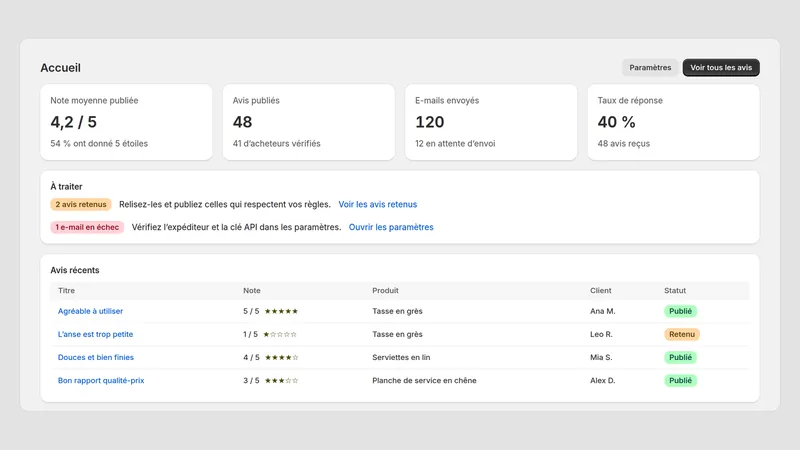Click the Avis récents heading

[x=75, y=270]
